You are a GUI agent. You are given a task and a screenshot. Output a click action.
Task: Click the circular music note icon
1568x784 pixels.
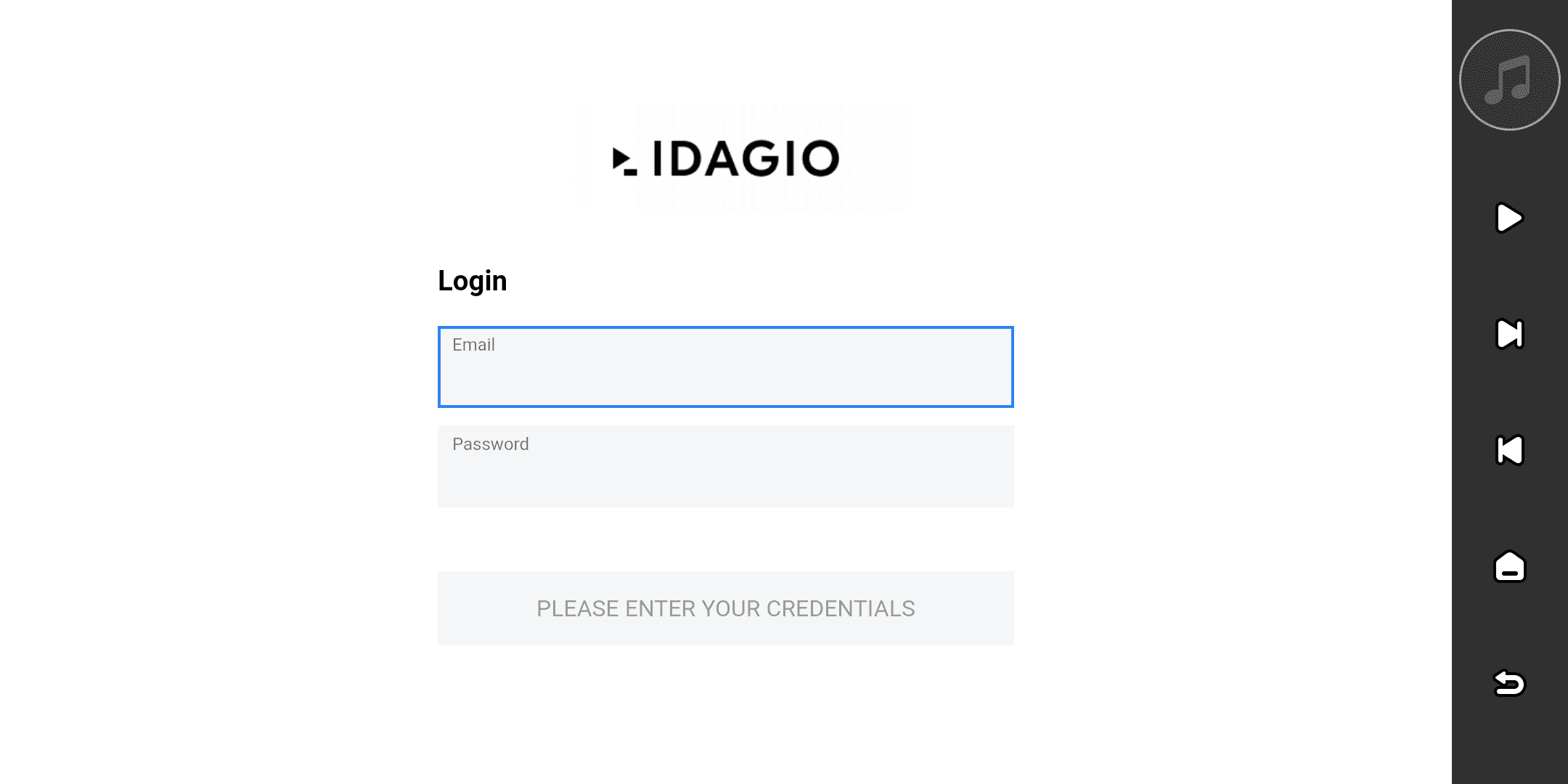1509,80
